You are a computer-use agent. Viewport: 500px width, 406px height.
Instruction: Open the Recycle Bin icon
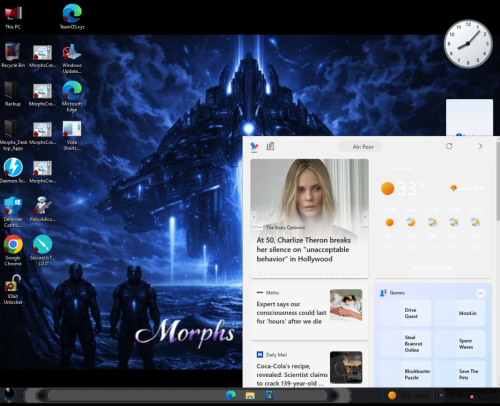click(13, 55)
